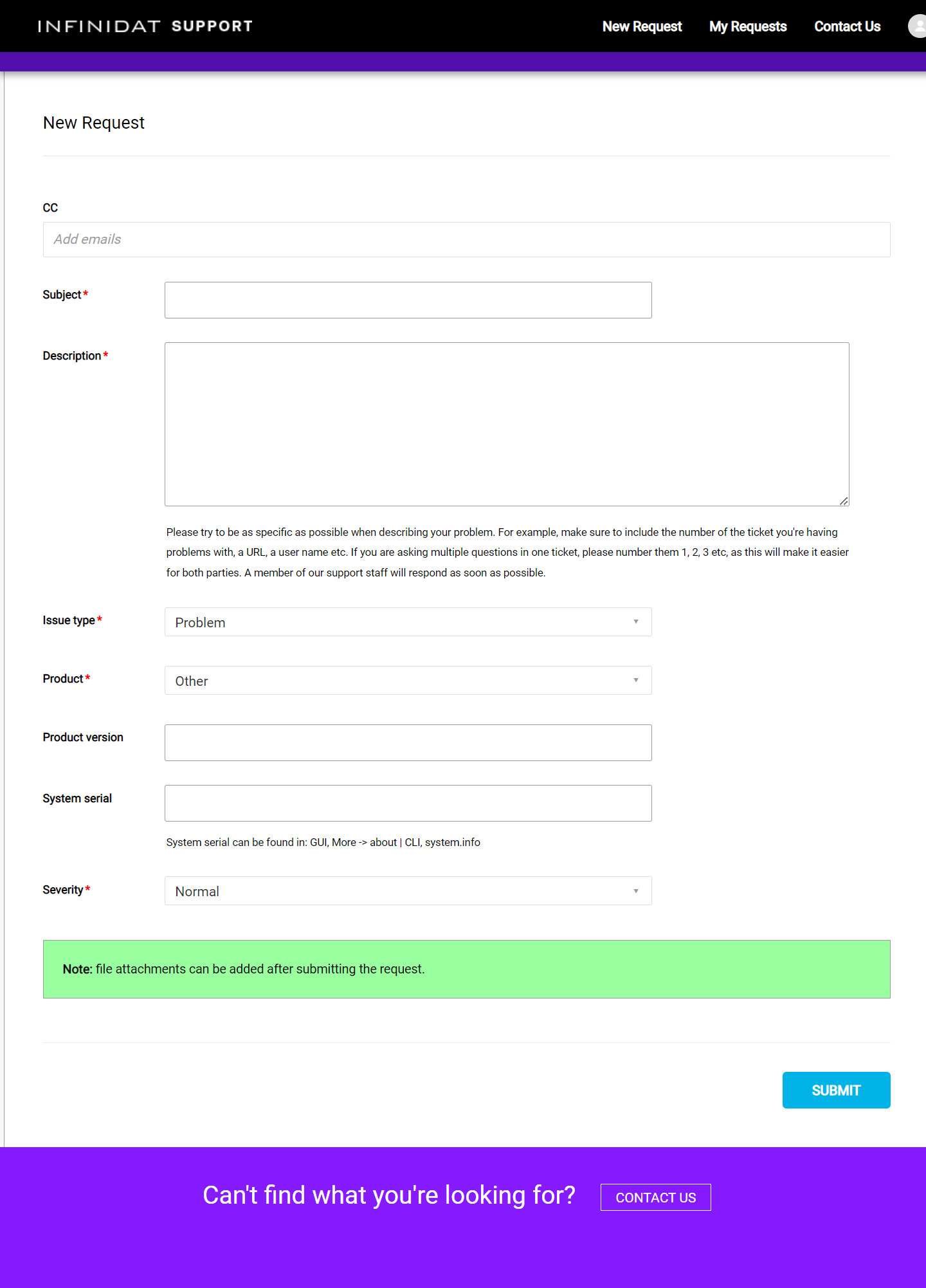Click the Severity dropdown arrow
Screen dimensions: 926x1288
pyautogui.click(x=636, y=891)
